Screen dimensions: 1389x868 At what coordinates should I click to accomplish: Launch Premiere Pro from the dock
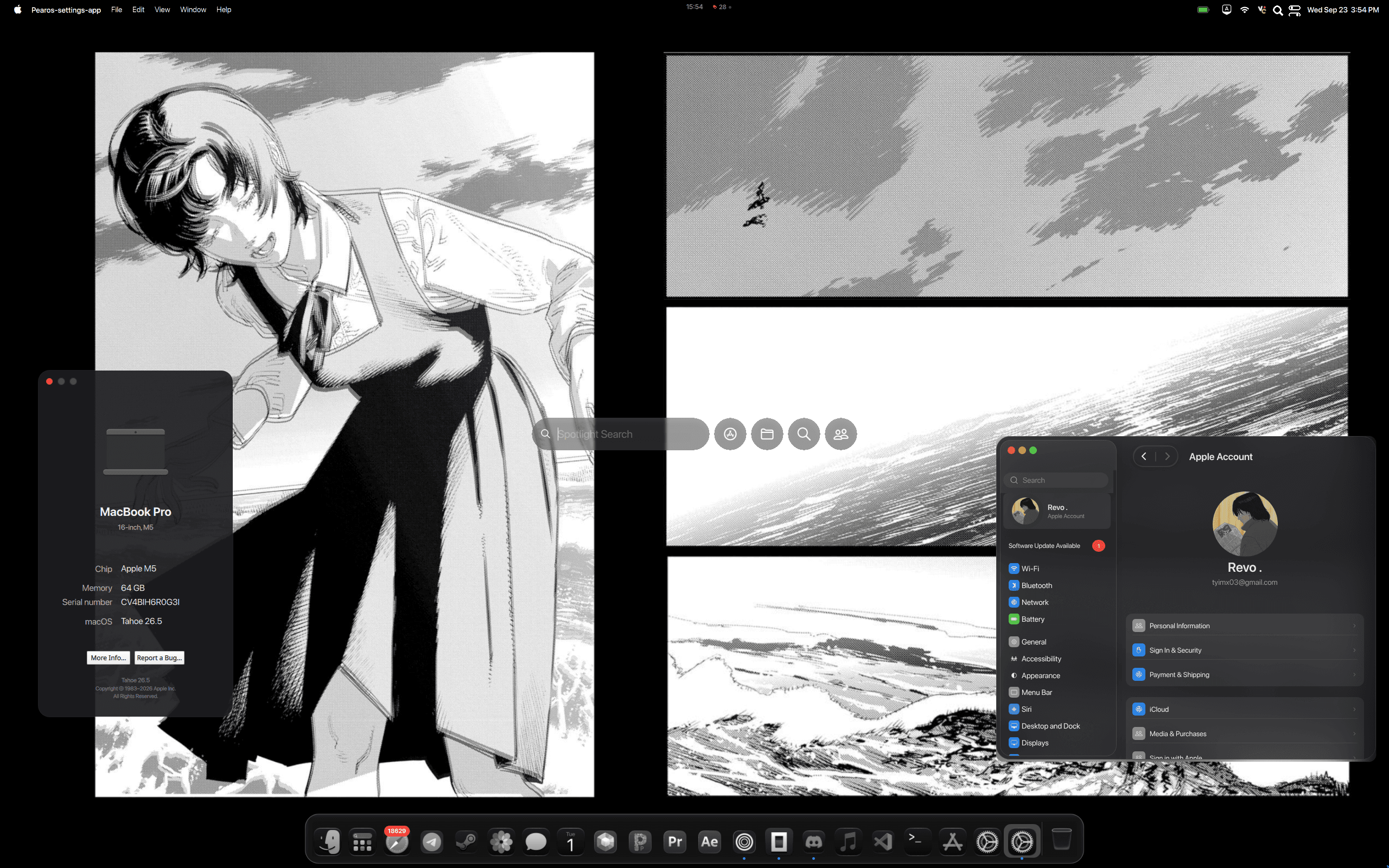point(675,841)
